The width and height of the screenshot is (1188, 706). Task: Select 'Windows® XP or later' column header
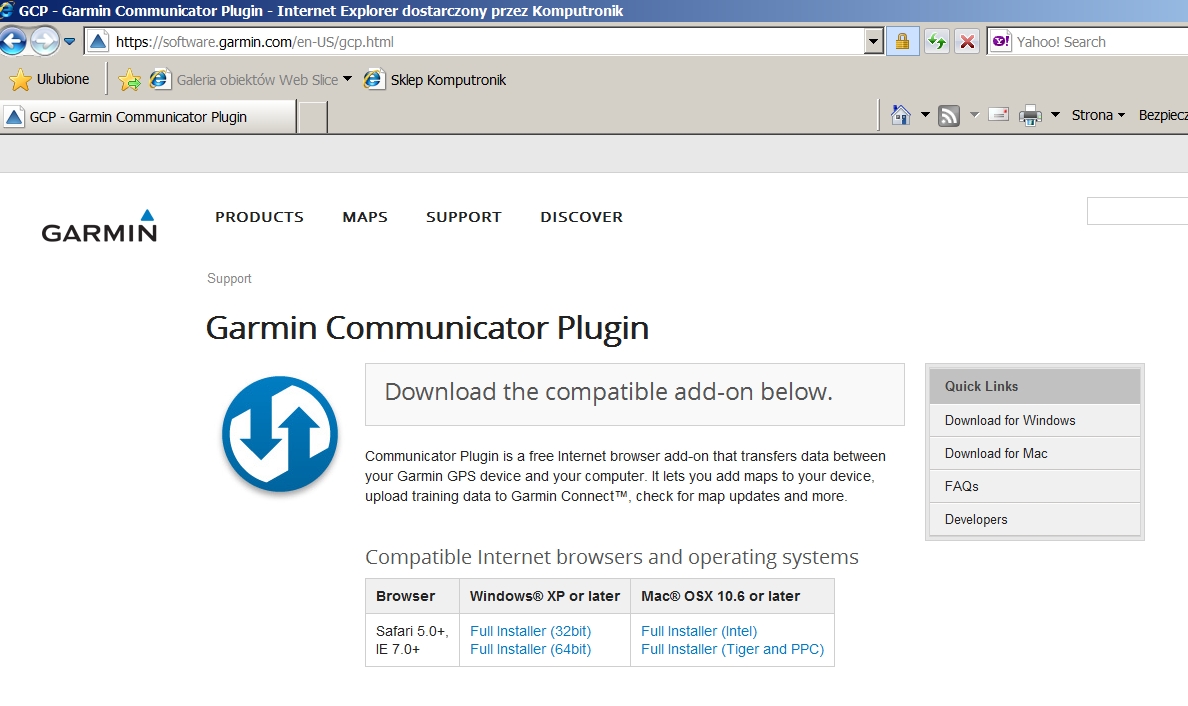pyautogui.click(x=545, y=596)
